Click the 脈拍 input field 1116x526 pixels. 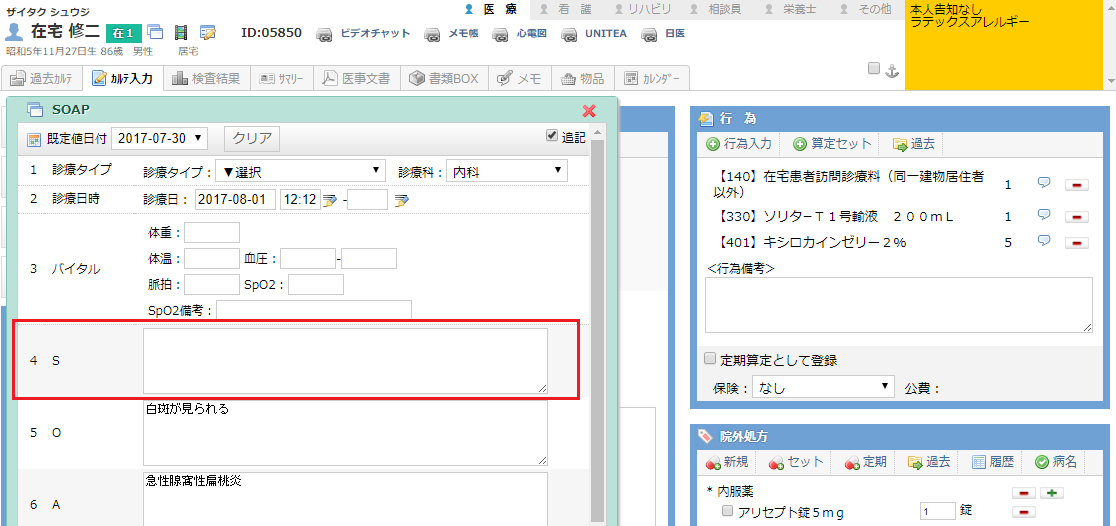pos(212,285)
